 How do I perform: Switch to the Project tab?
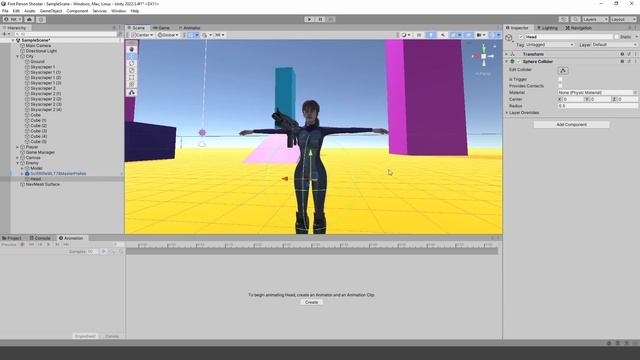[x=12, y=238]
